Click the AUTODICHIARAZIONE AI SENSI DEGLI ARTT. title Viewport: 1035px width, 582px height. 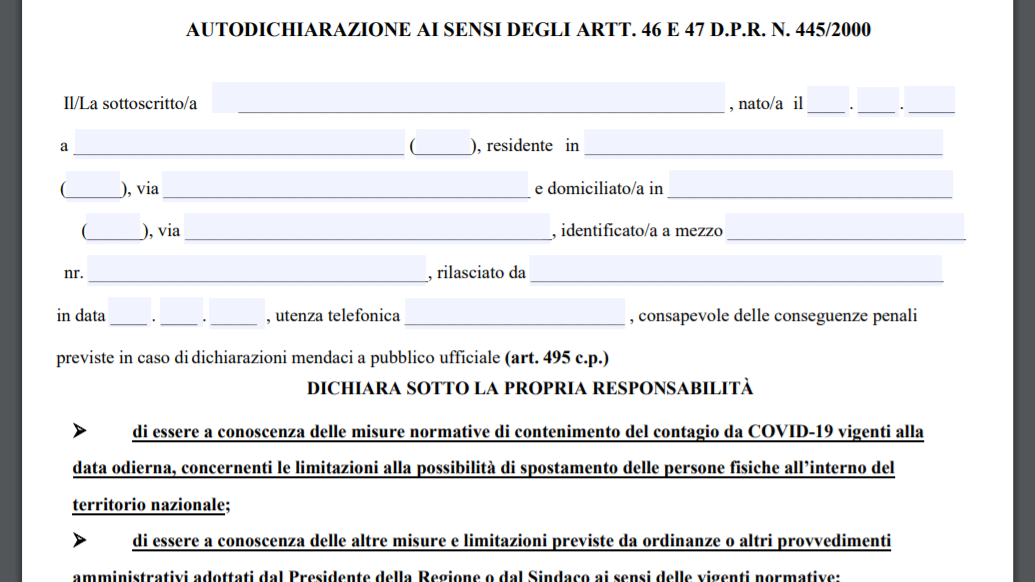pyautogui.click(x=528, y=30)
